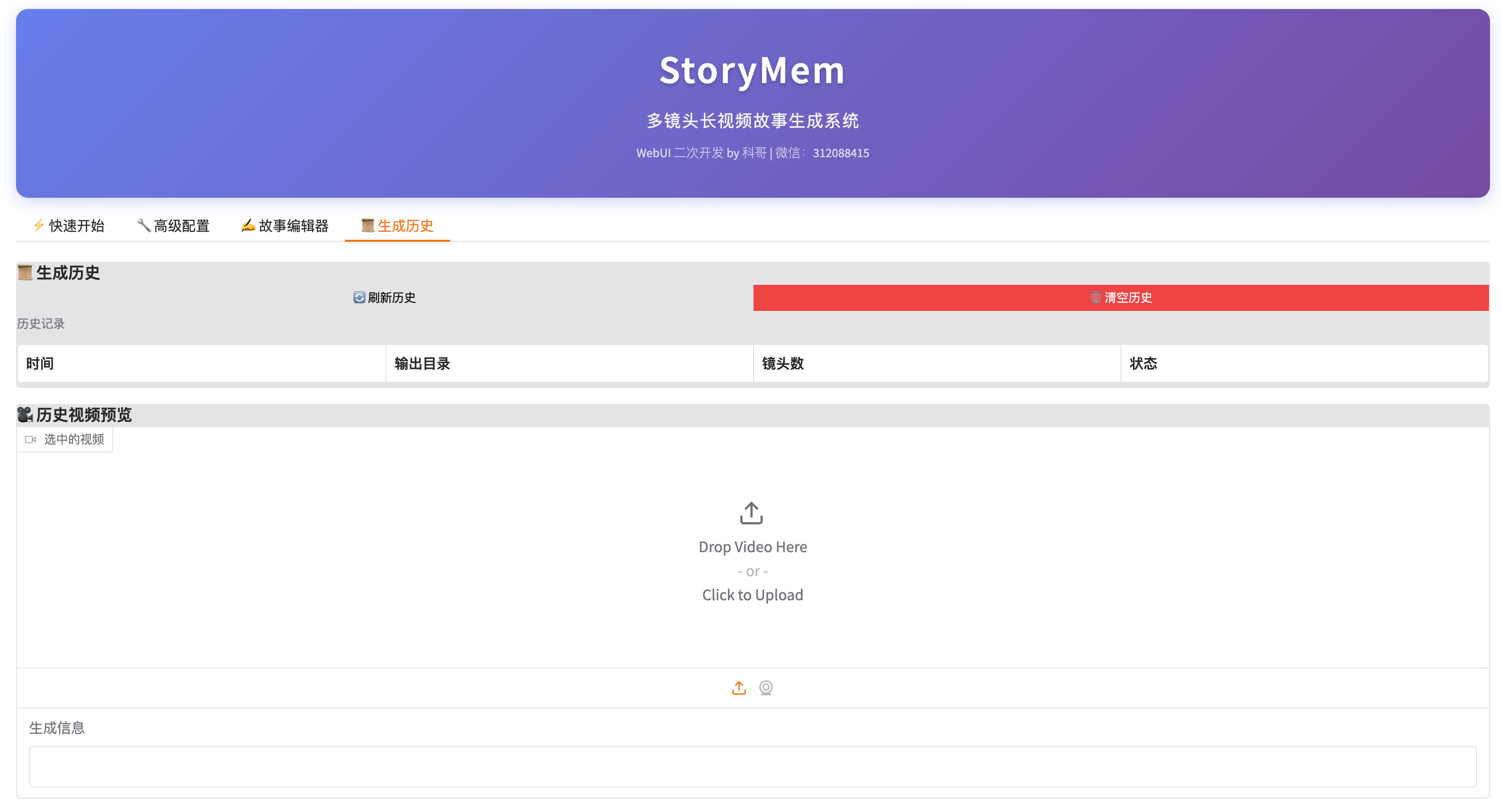The image size is (1501, 812).
Task: Click the 状态 column header
Action: (x=1143, y=363)
